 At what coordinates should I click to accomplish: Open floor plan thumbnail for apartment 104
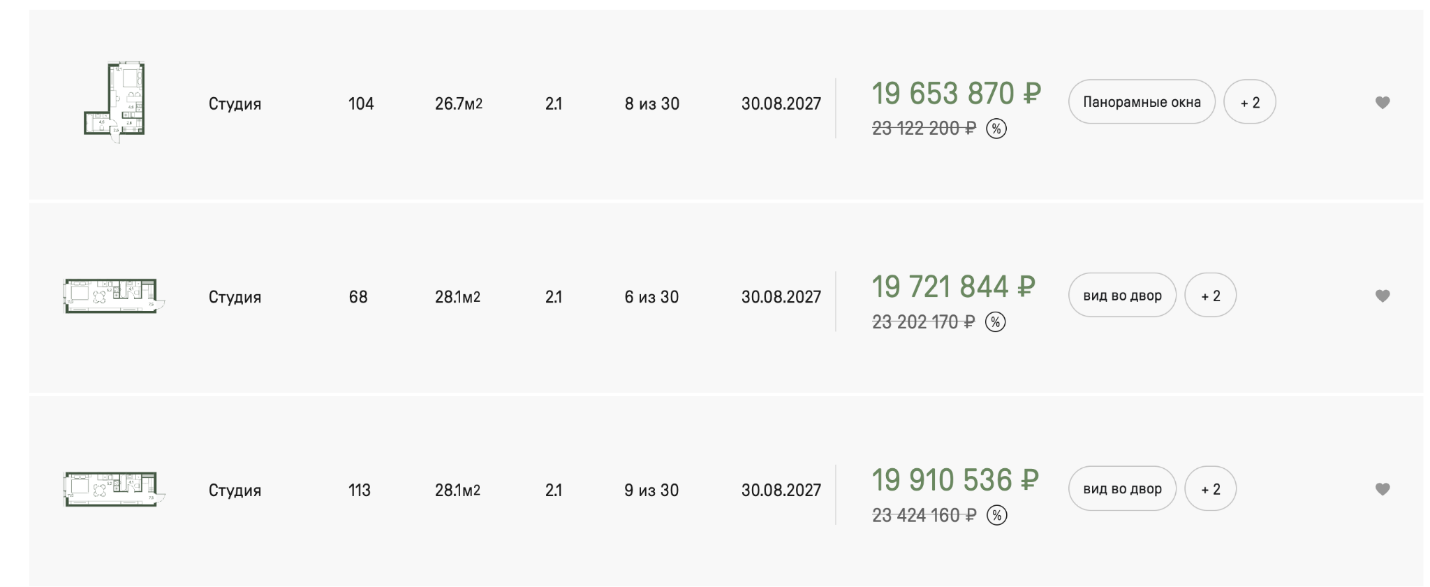click(114, 100)
